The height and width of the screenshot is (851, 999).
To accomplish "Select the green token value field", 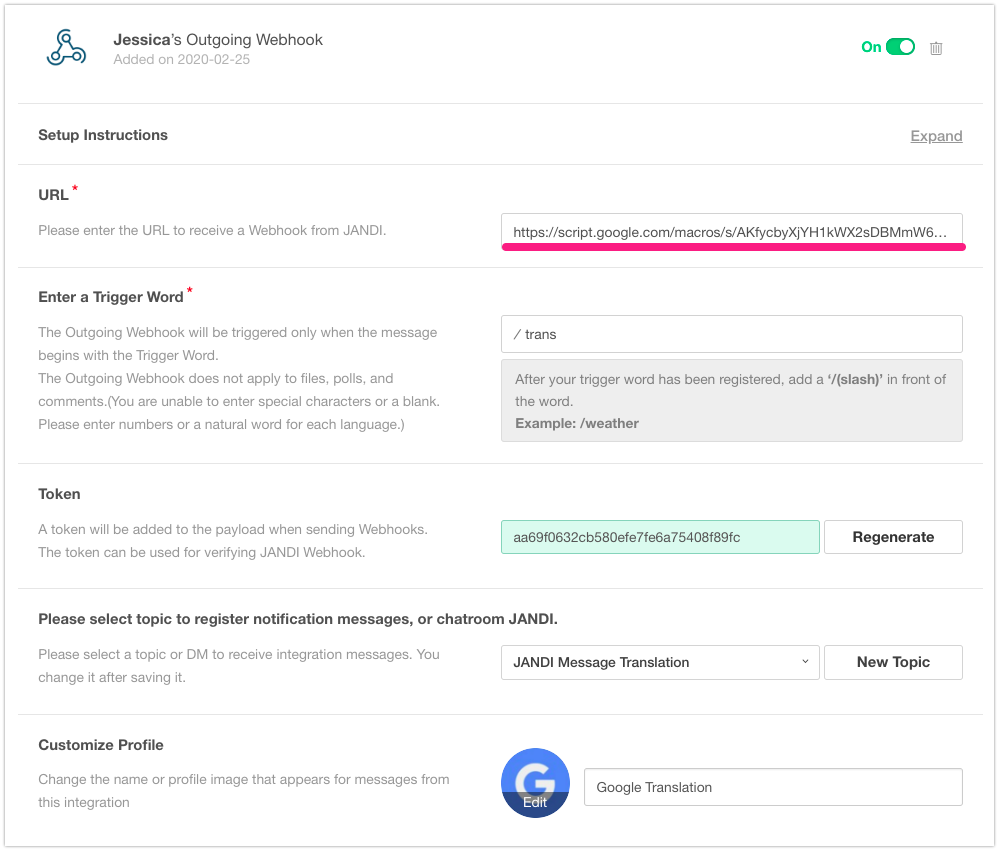I will 660,537.
